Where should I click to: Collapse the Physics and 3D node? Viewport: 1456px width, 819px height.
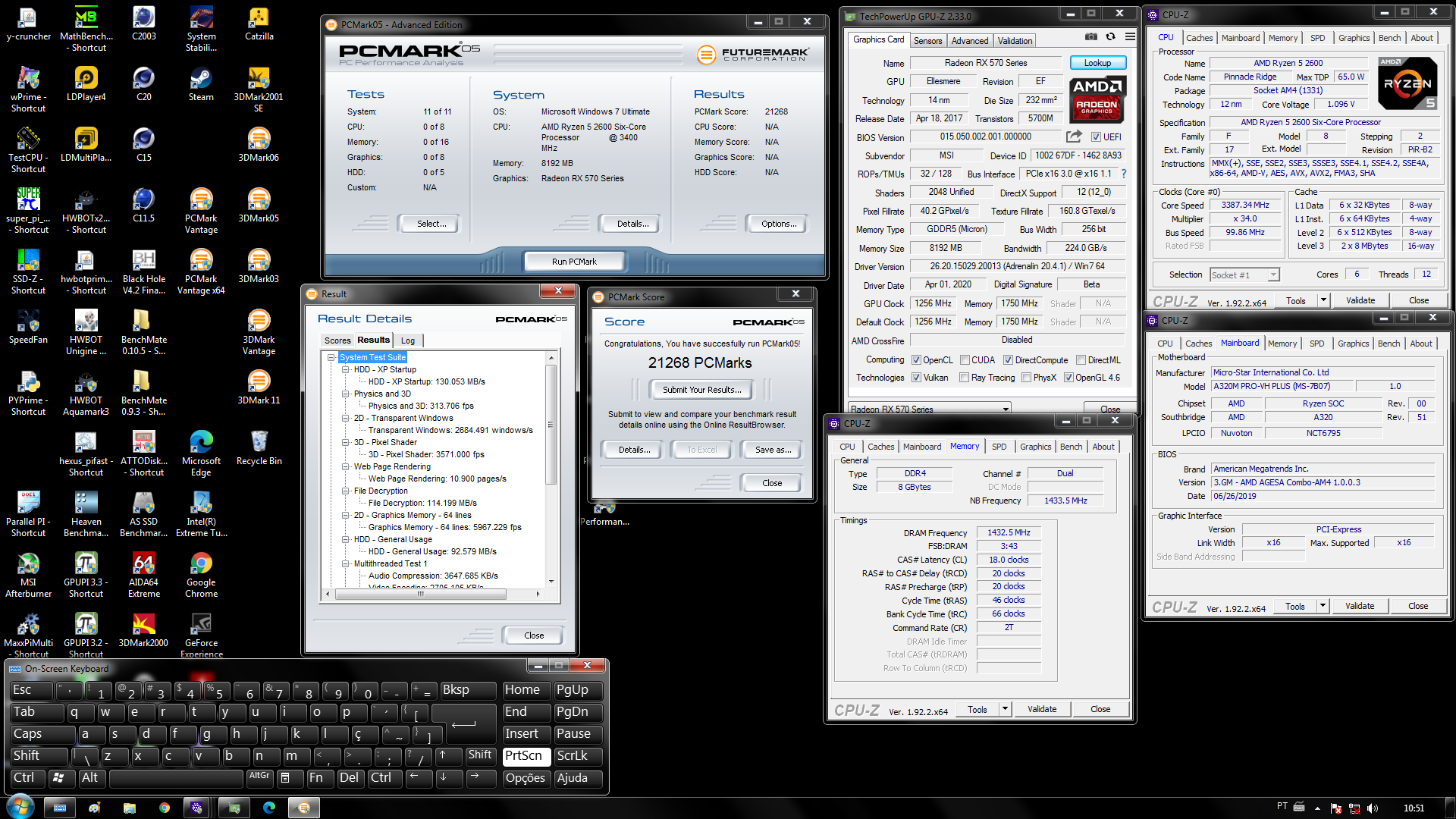pos(346,394)
